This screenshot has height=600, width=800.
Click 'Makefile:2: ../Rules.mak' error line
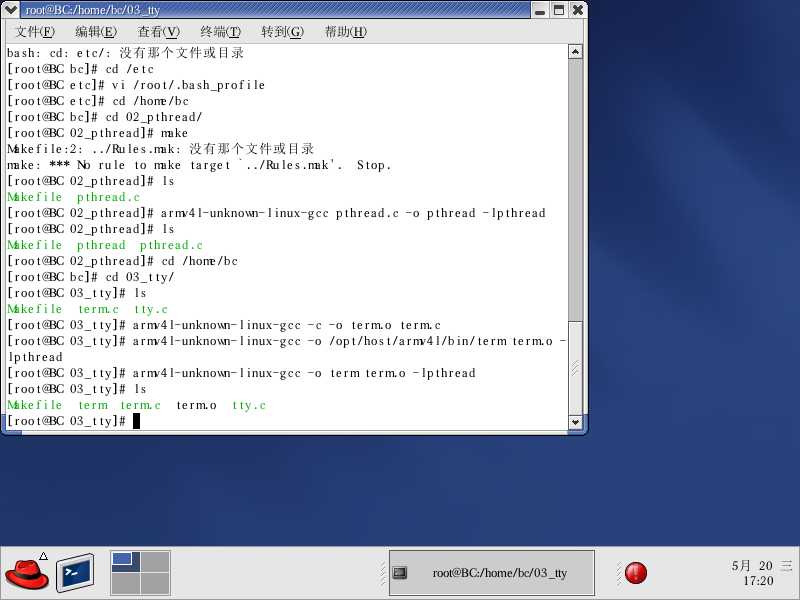(x=161, y=149)
